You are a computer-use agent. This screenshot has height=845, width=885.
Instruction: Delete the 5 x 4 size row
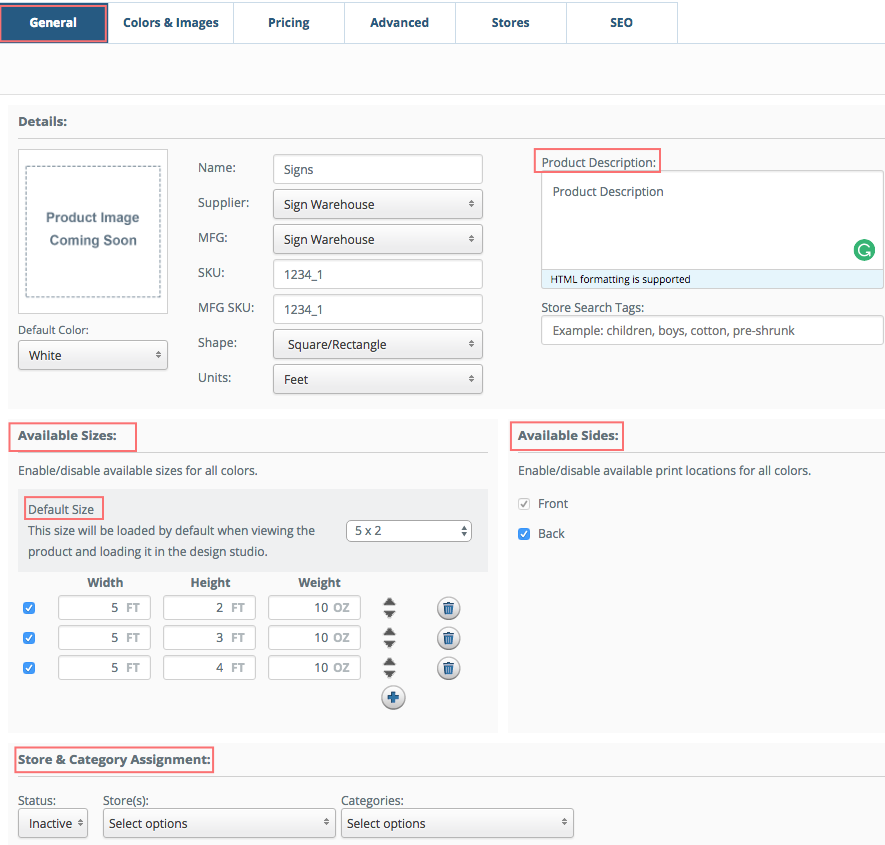click(448, 668)
